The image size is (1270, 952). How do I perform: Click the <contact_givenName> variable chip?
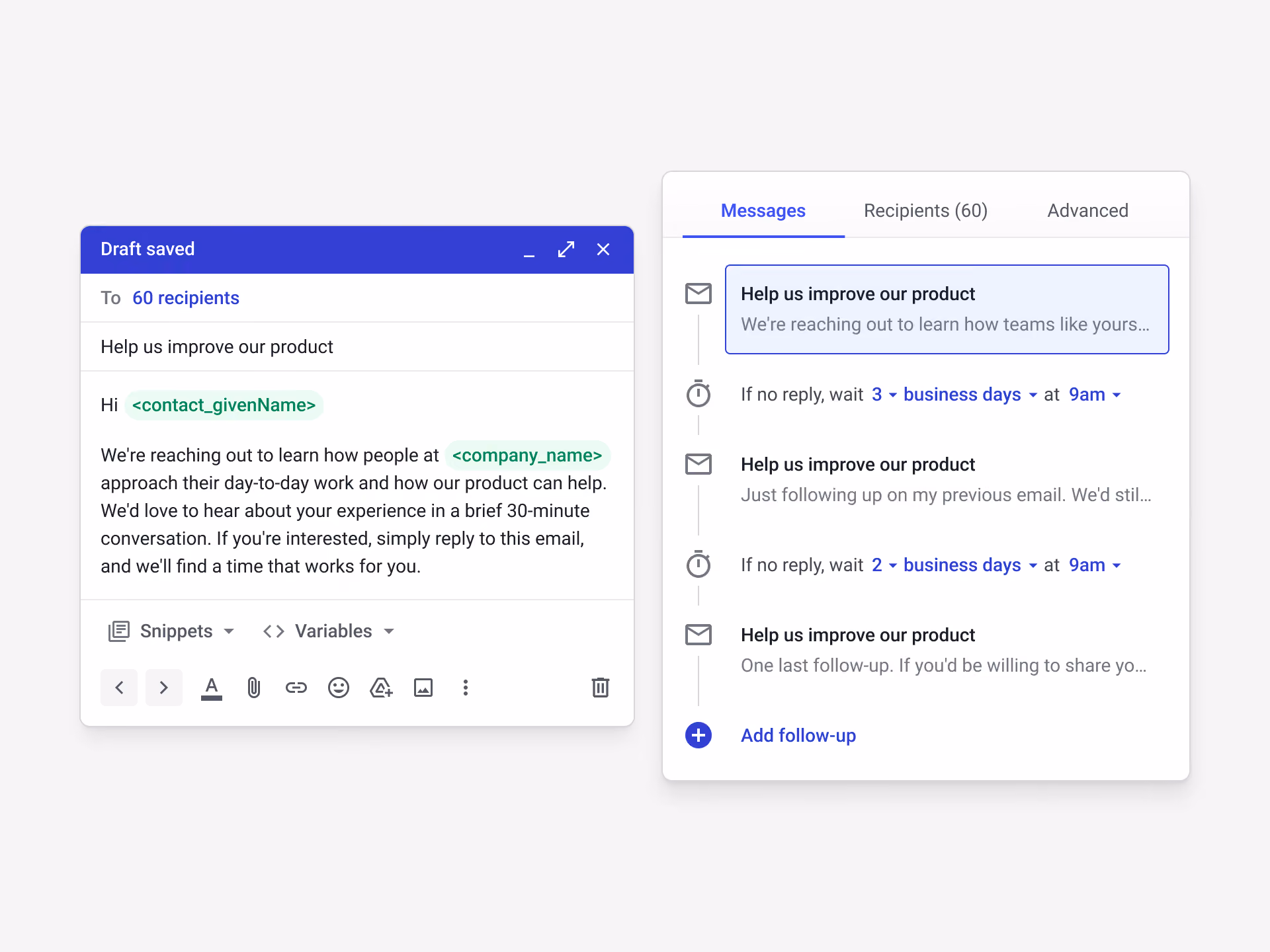point(224,405)
